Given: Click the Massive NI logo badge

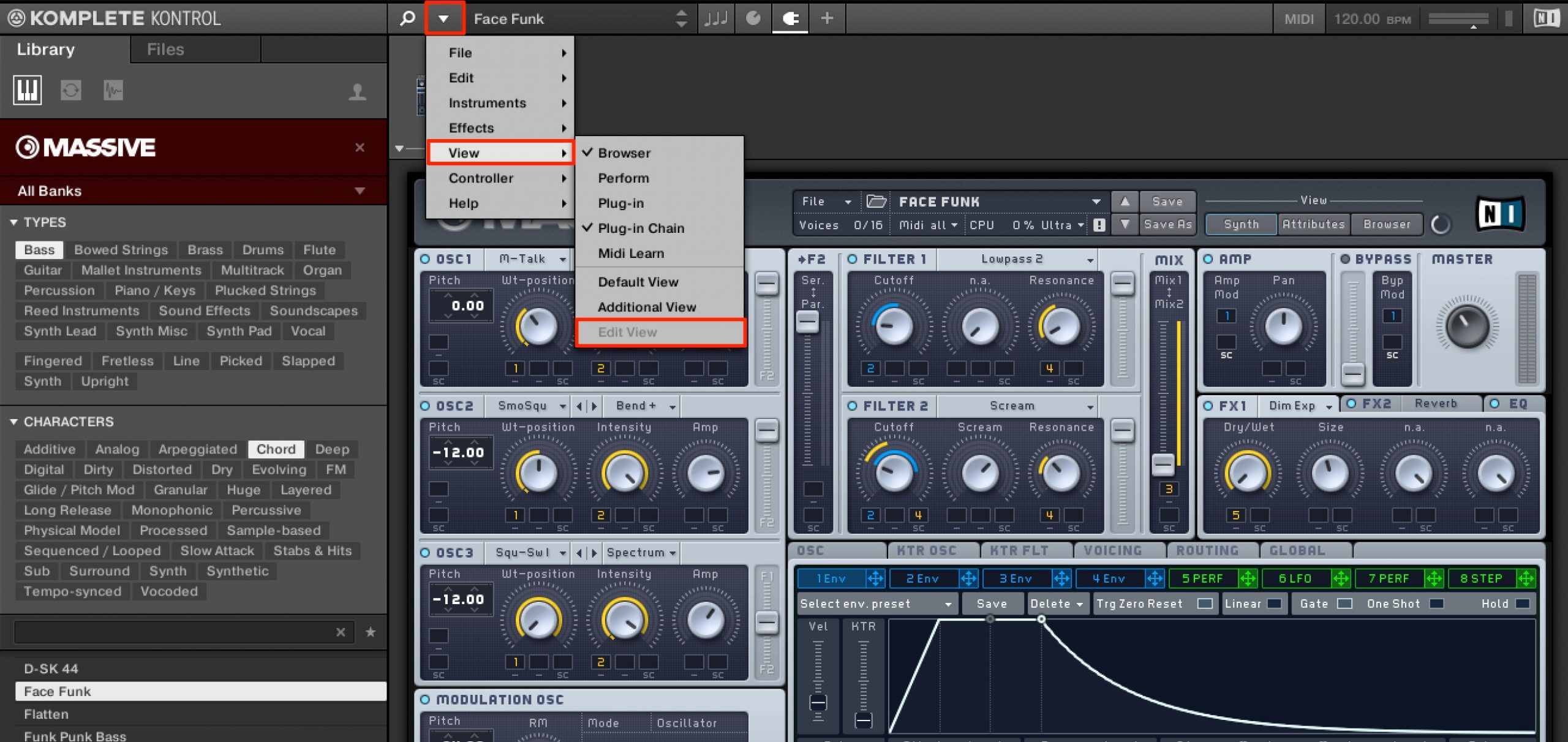Looking at the screenshot, I should click(1499, 214).
